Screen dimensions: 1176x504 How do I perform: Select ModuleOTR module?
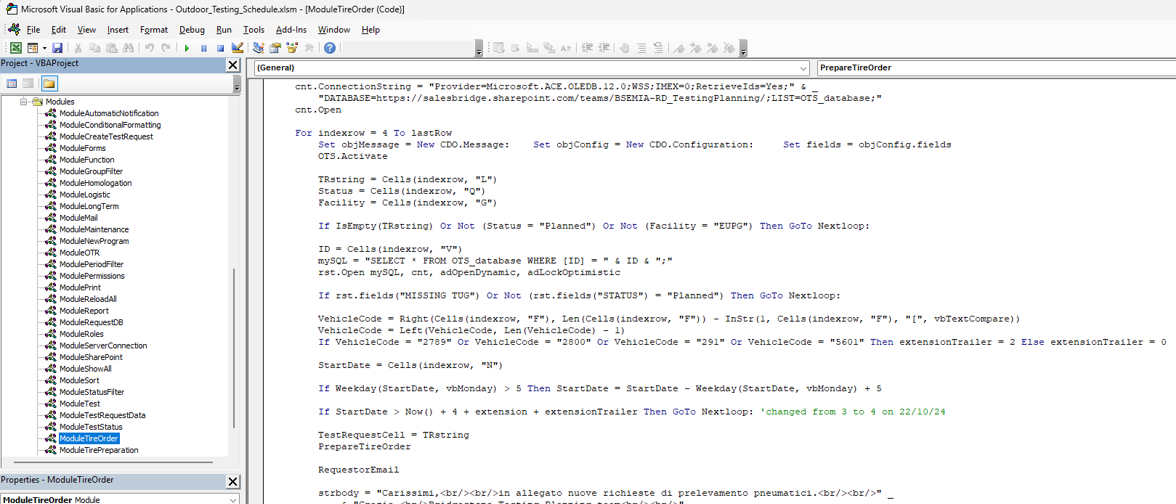coord(79,253)
